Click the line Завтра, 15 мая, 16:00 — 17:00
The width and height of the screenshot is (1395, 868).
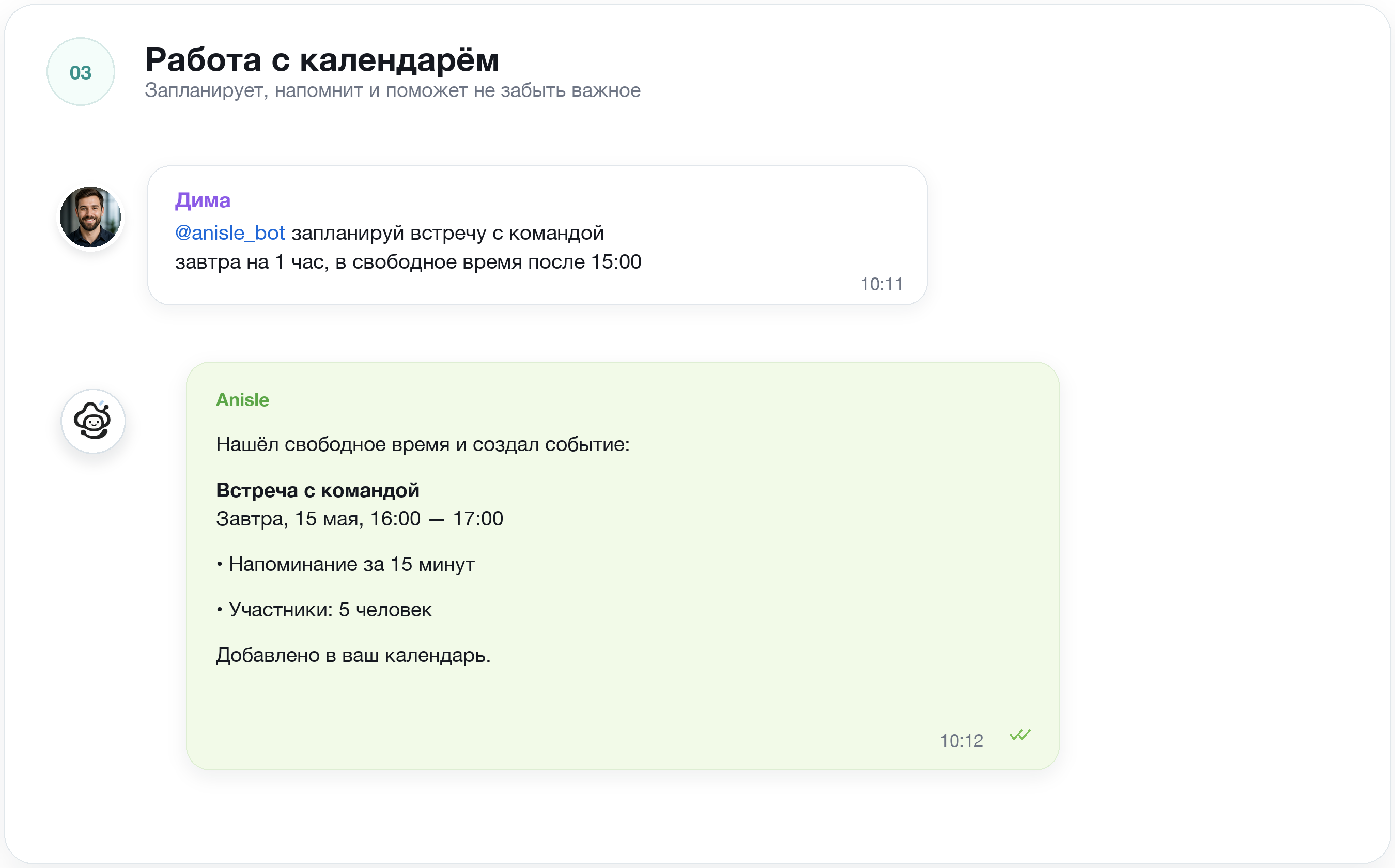(360, 519)
